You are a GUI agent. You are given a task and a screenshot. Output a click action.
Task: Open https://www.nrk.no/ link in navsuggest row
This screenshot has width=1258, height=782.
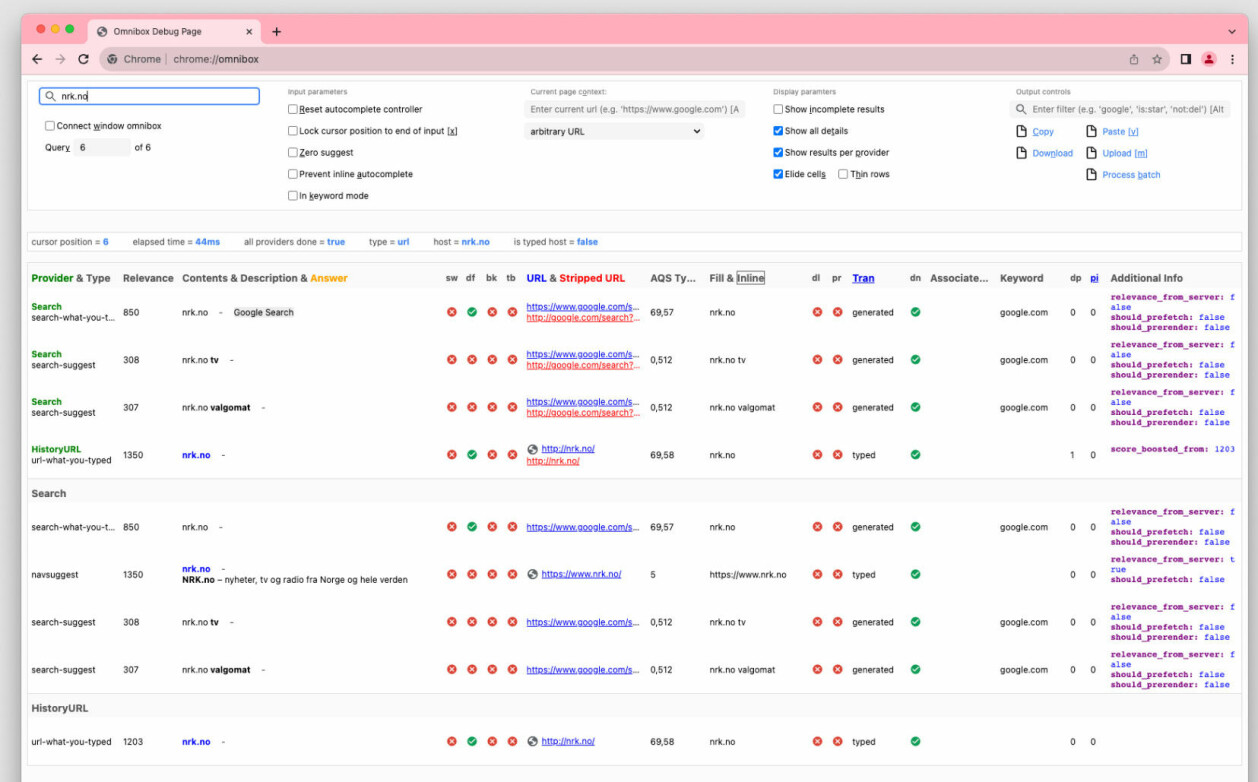pyautogui.click(x=581, y=574)
